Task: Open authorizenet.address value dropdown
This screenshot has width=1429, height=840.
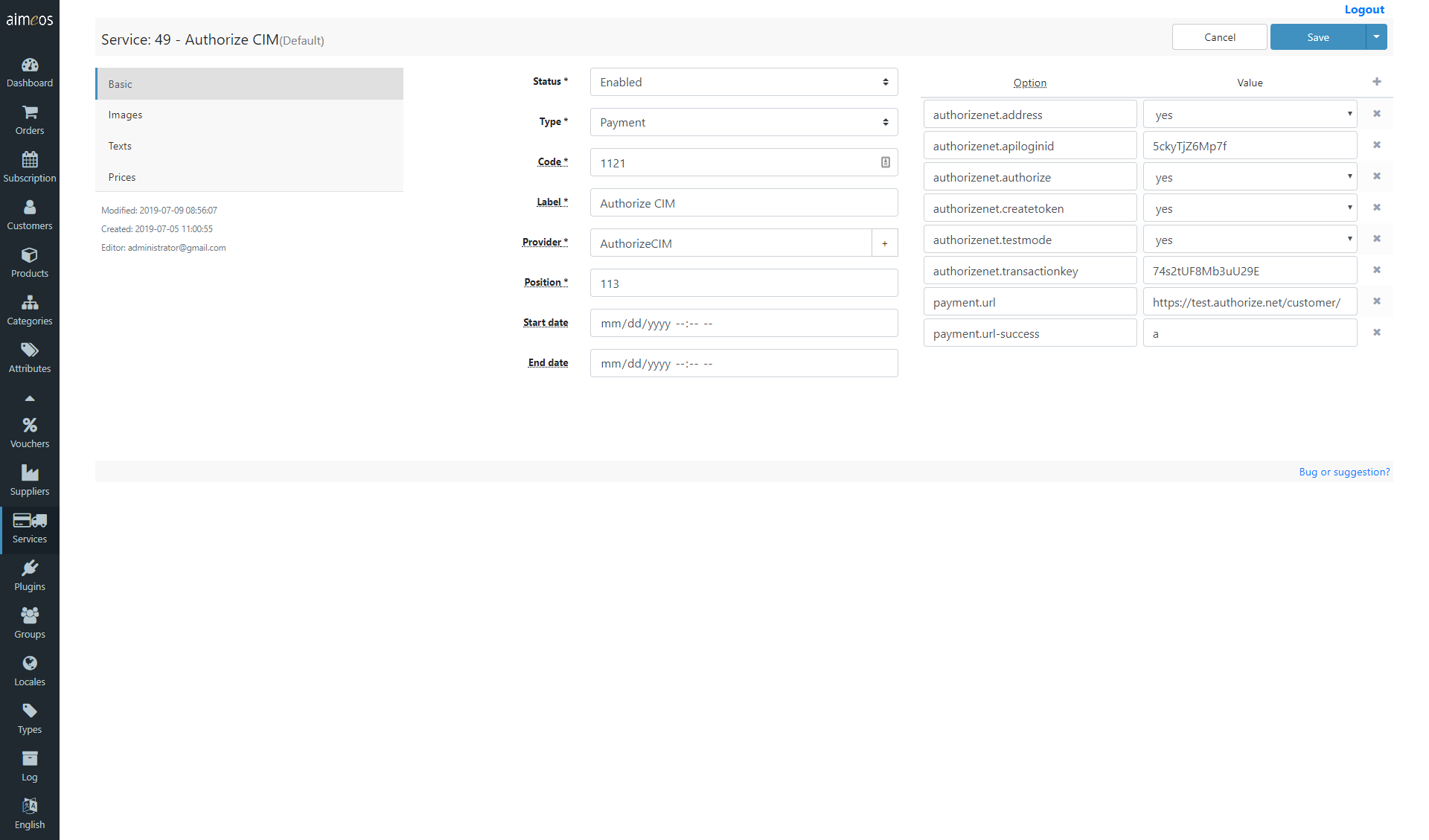Action: tap(1250, 115)
